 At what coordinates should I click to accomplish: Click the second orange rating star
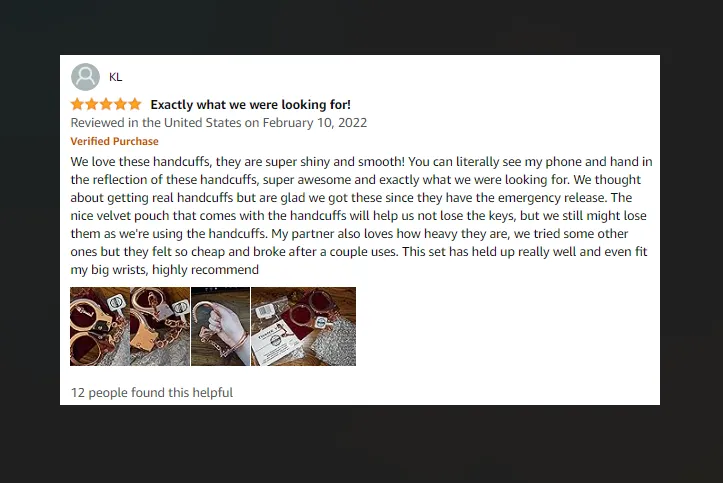(x=92, y=104)
